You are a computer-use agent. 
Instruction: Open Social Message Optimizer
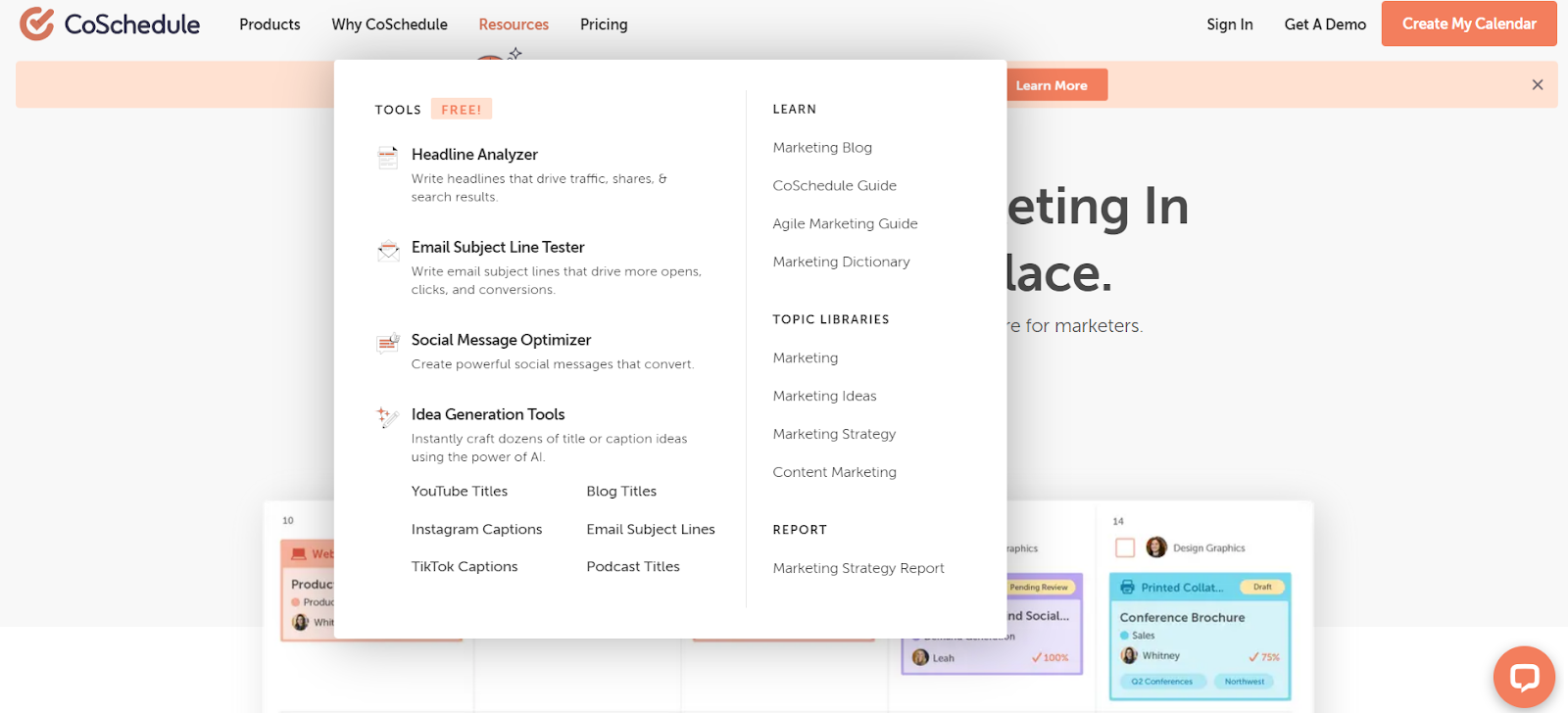501,340
